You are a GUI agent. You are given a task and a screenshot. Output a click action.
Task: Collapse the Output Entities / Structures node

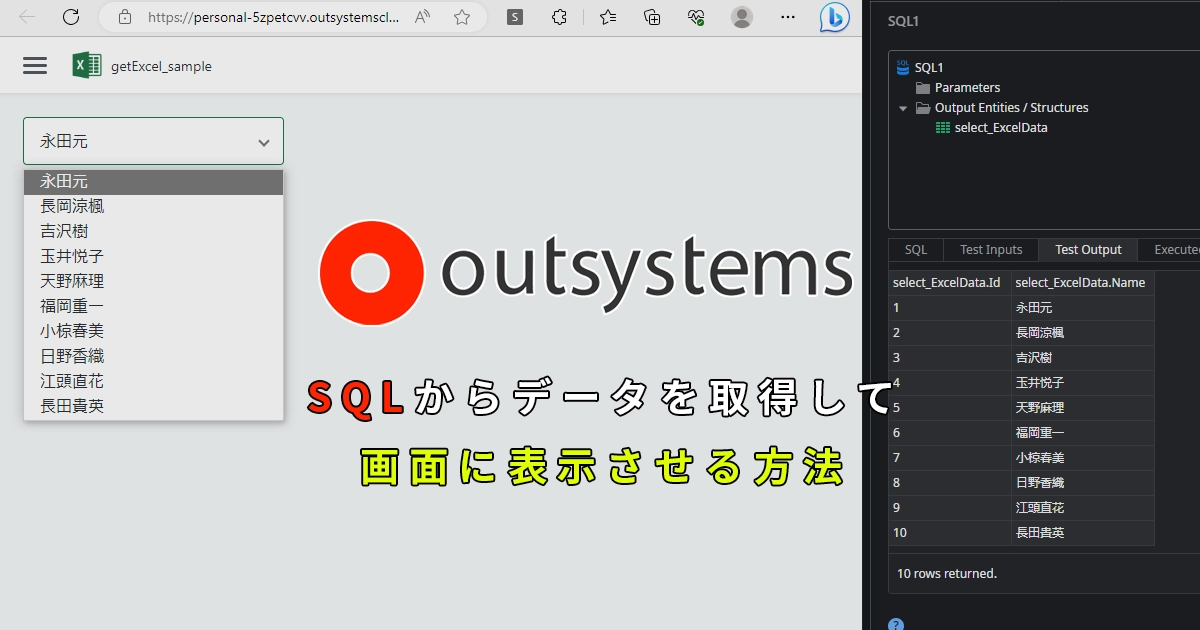pyautogui.click(x=903, y=108)
